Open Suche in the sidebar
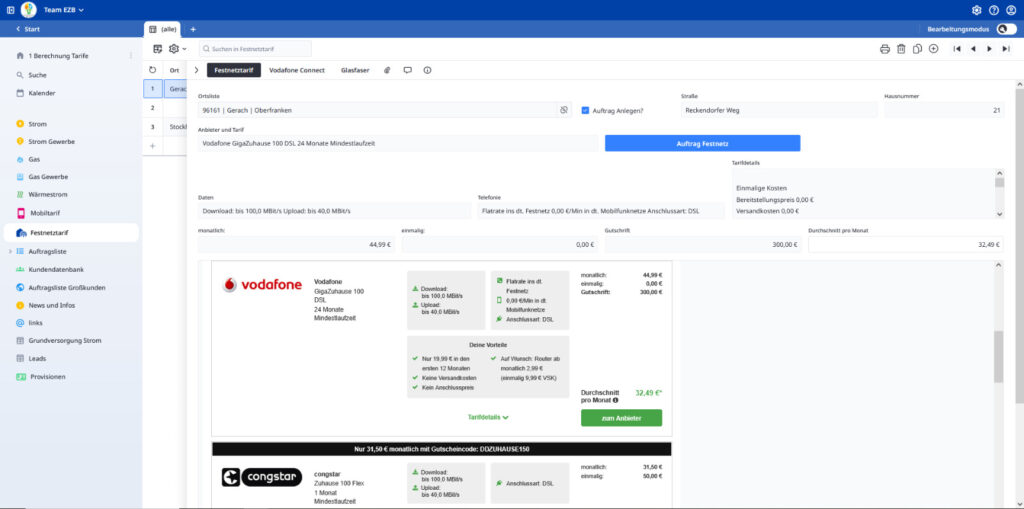This screenshot has width=1024, height=509. pyautogui.click(x=37, y=75)
